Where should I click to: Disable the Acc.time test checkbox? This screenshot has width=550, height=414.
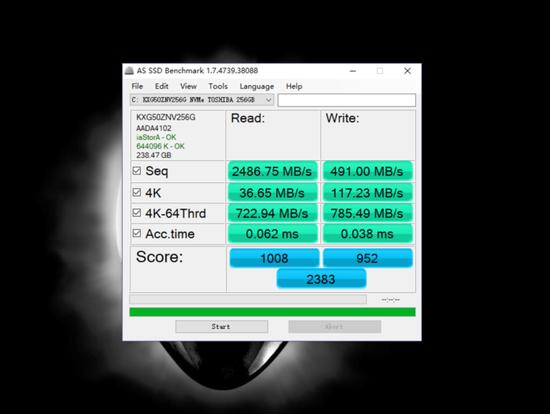point(137,233)
